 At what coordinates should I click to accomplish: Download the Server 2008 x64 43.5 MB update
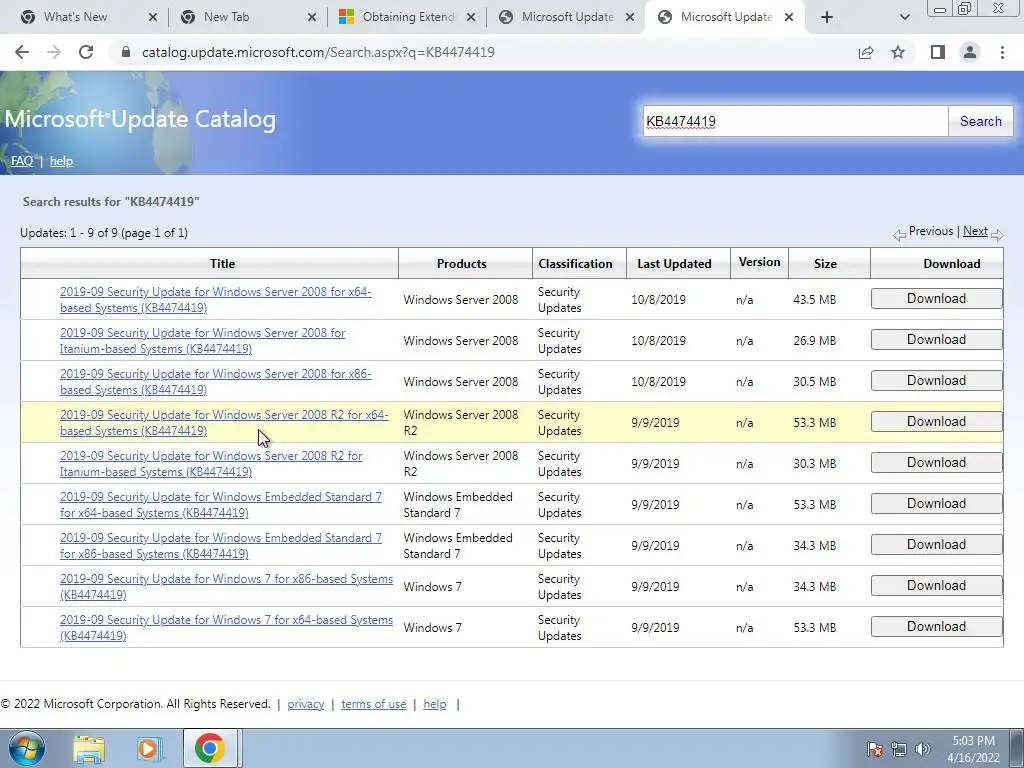pyautogui.click(x=936, y=298)
